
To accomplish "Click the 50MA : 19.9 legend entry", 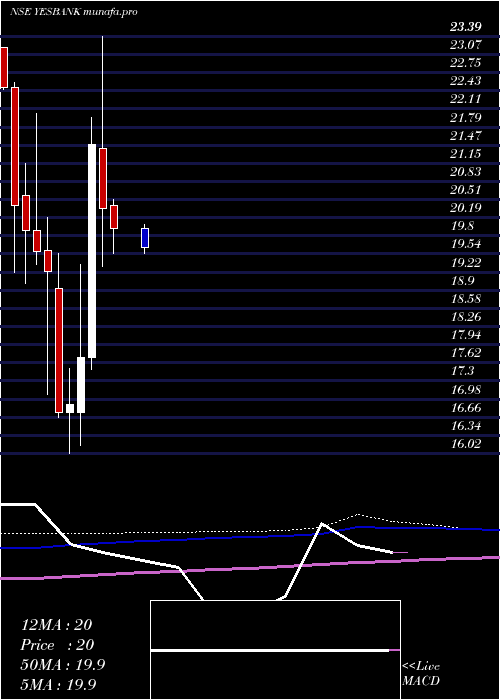I will [x=63, y=665].
